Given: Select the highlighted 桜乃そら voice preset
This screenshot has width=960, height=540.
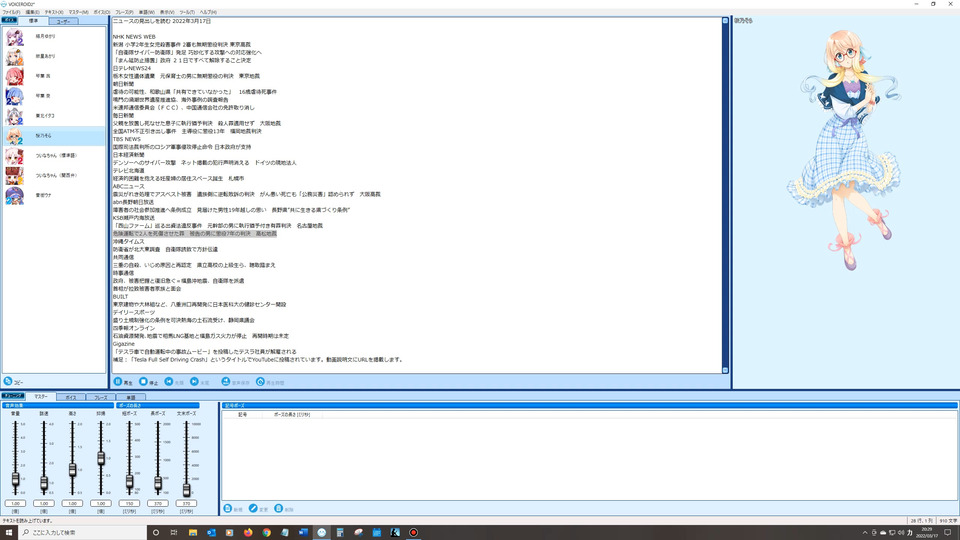Looking at the screenshot, I should click(x=54, y=136).
